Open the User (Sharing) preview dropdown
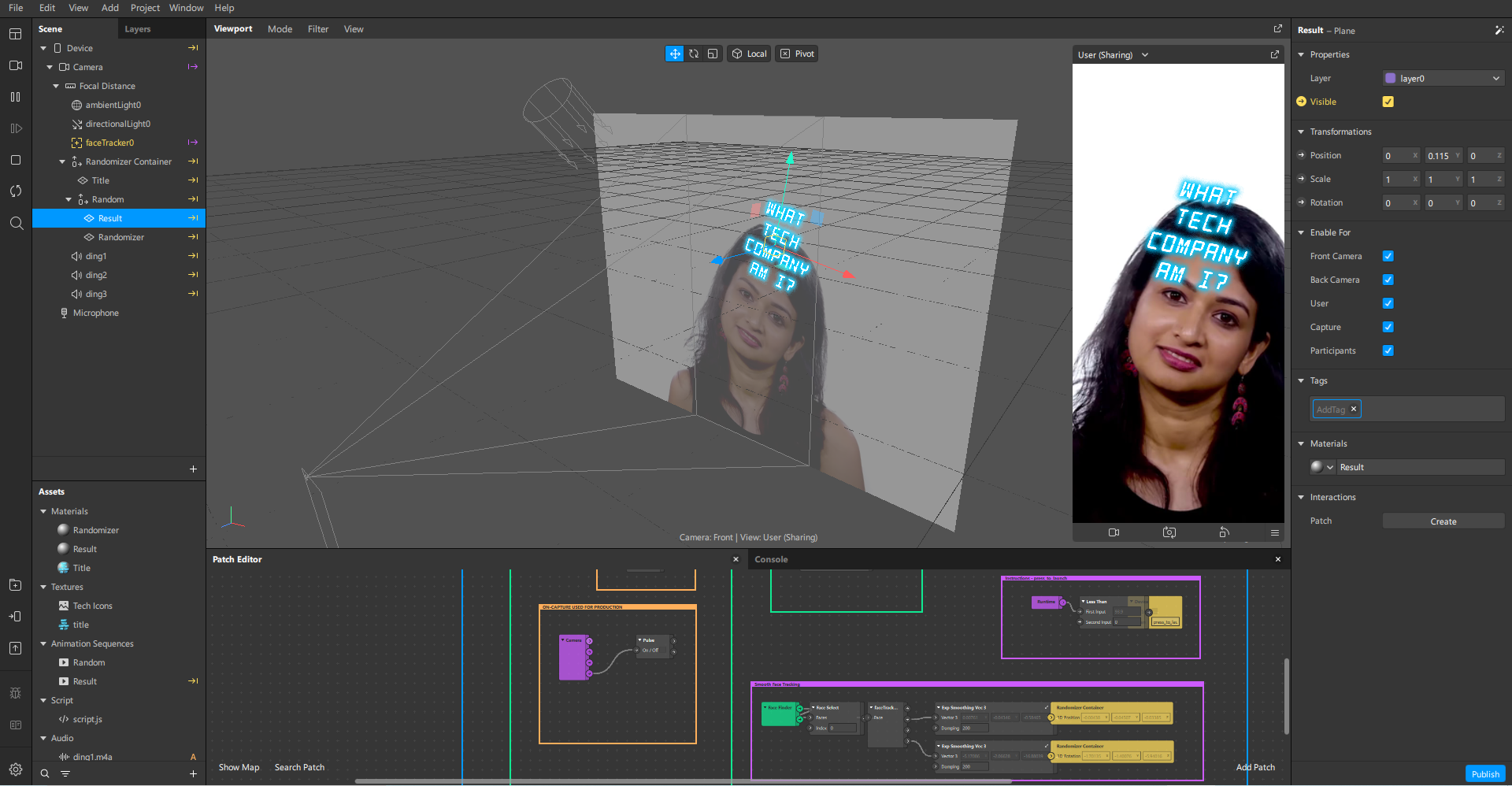 [x=1113, y=55]
